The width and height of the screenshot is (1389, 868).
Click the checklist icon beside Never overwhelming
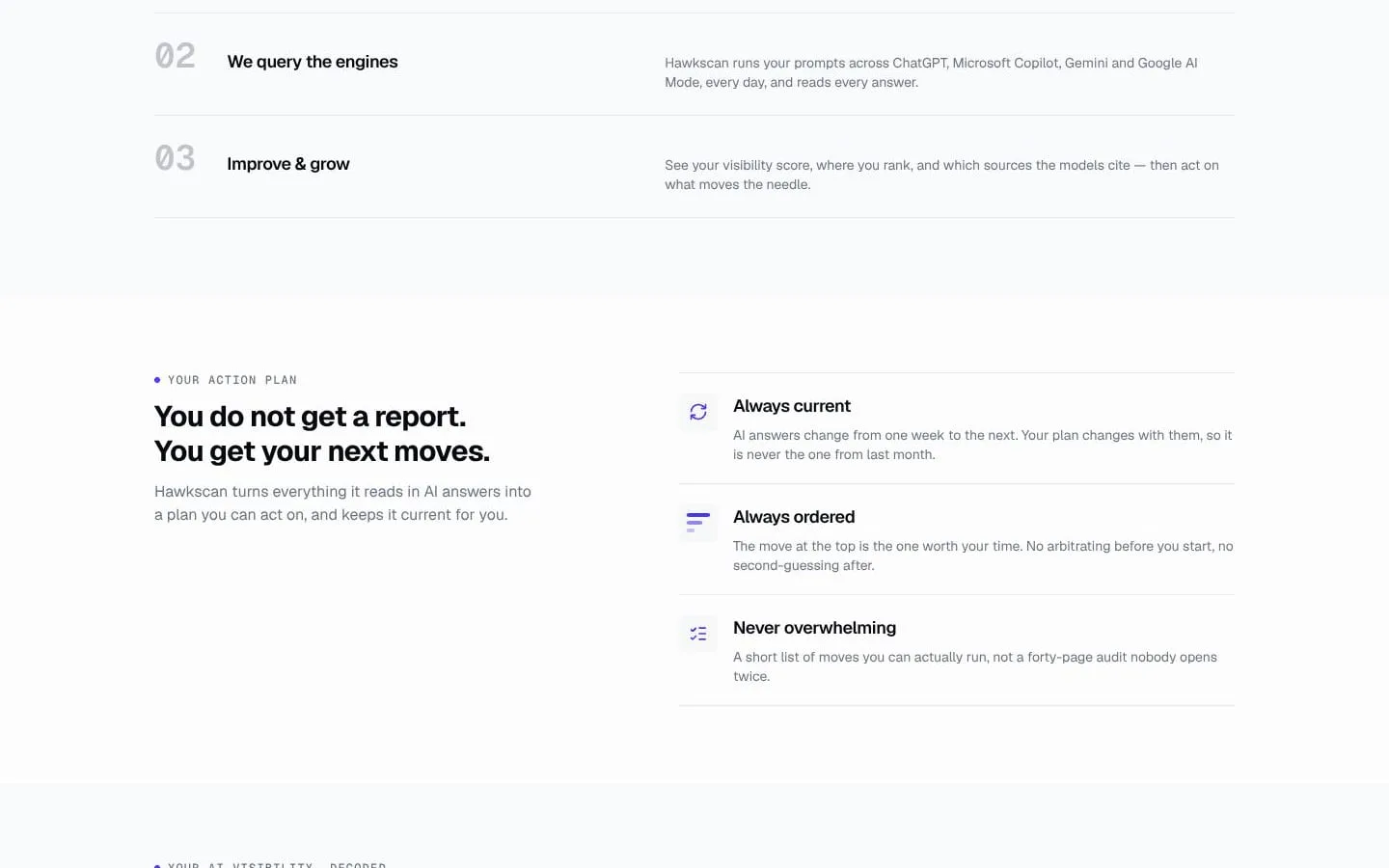click(x=698, y=634)
